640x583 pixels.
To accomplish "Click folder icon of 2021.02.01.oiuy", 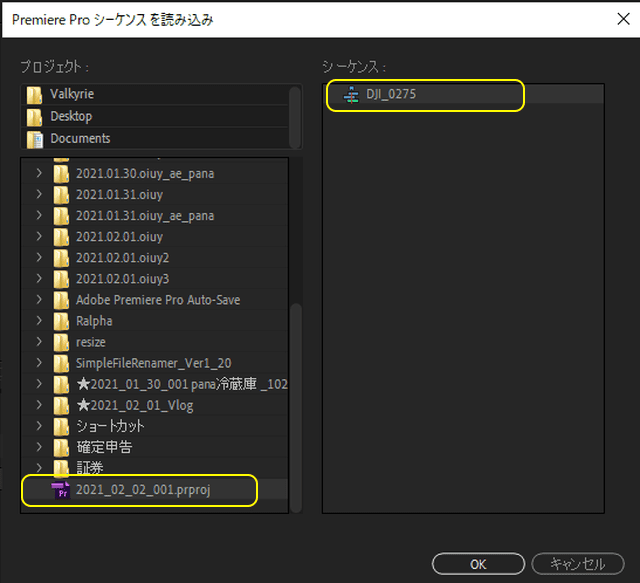I will pos(61,237).
